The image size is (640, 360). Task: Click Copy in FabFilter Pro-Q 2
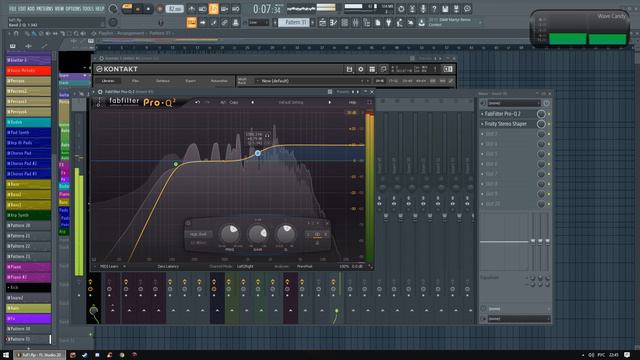(234, 102)
